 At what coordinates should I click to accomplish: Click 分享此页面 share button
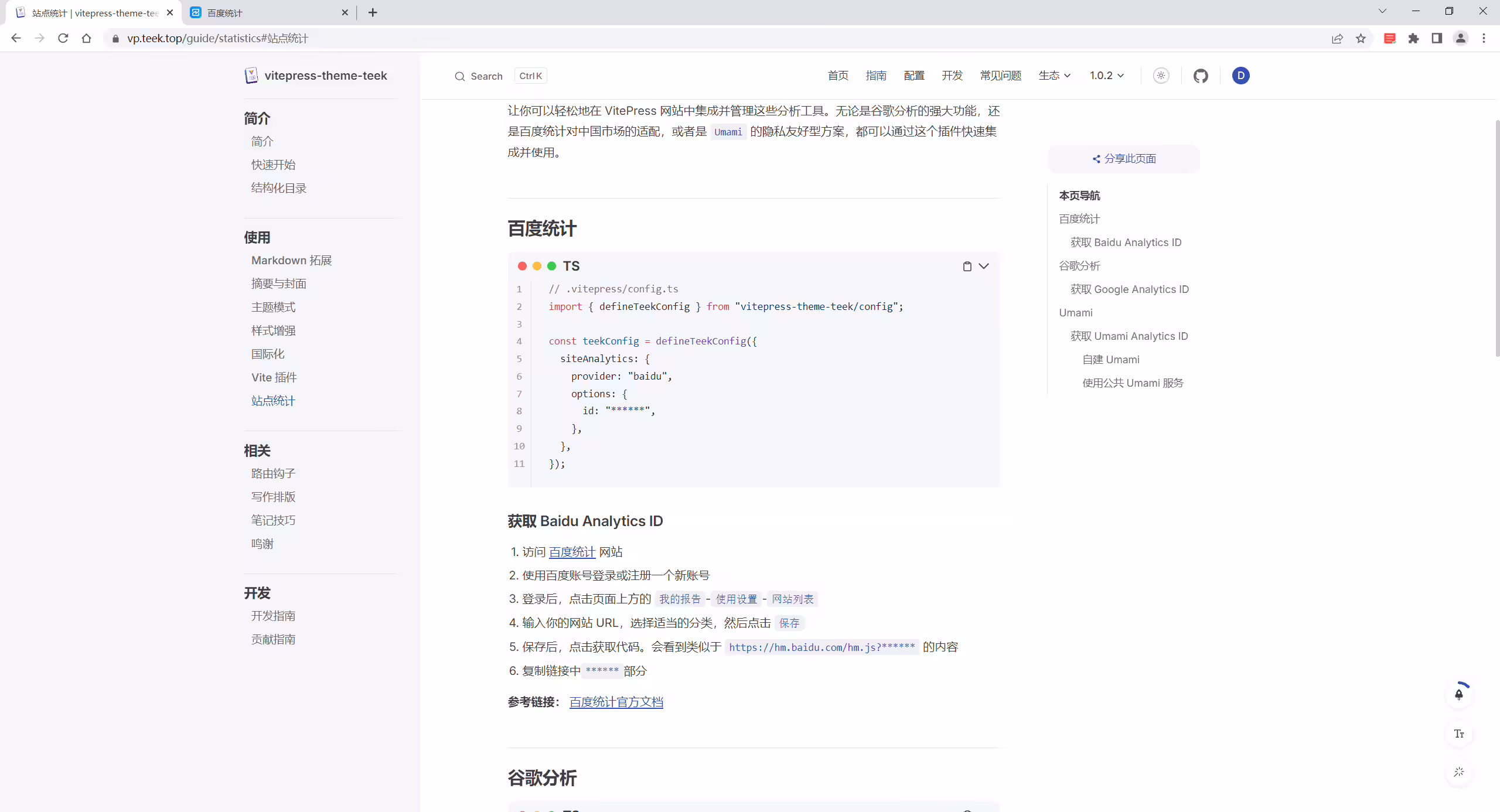tap(1124, 159)
